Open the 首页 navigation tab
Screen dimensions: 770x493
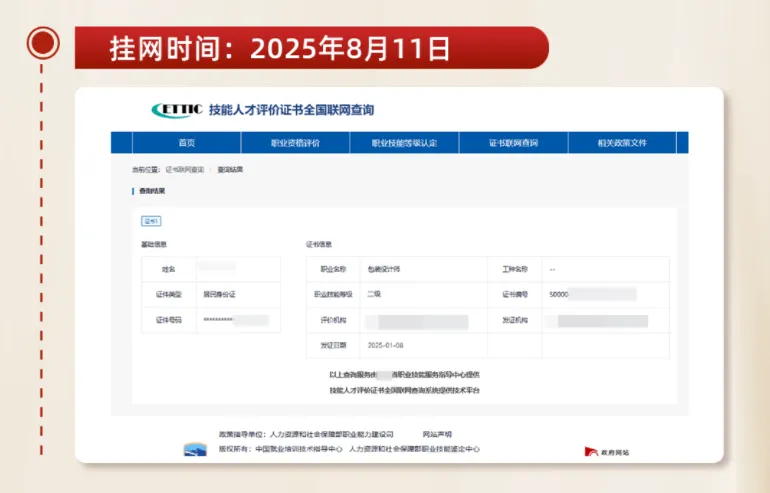(187, 143)
